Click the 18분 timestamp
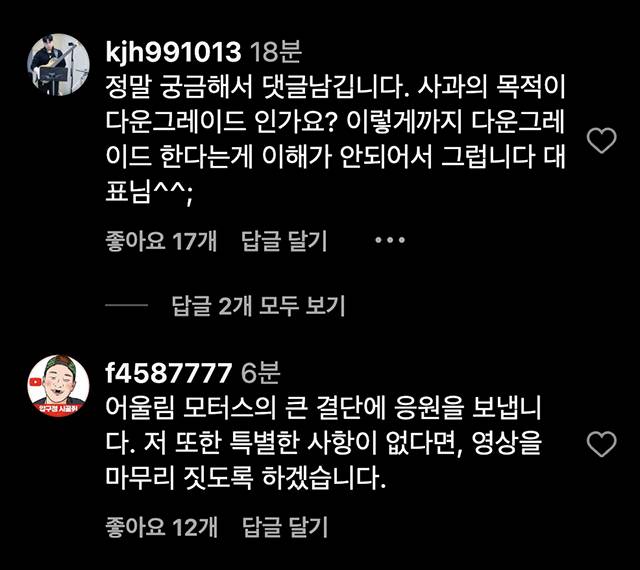640x570 pixels. [276, 52]
